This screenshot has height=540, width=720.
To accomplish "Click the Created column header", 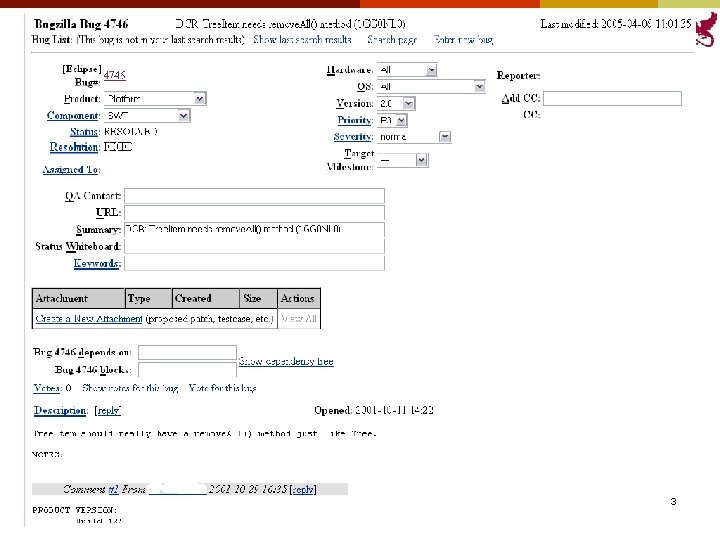I will (x=206, y=298).
